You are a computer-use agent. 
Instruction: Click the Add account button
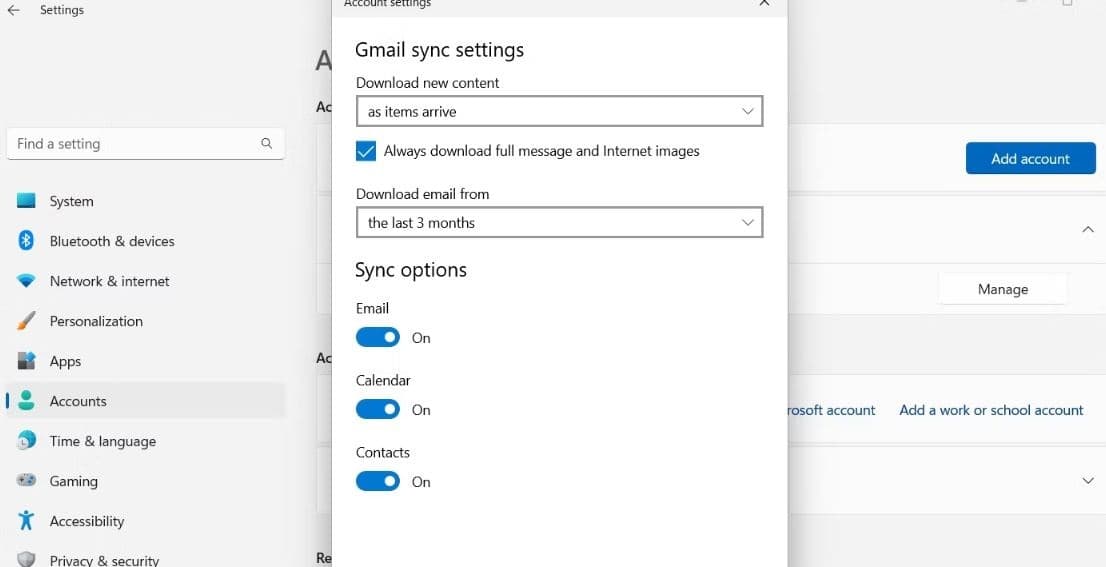pyautogui.click(x=1031, y=159)
